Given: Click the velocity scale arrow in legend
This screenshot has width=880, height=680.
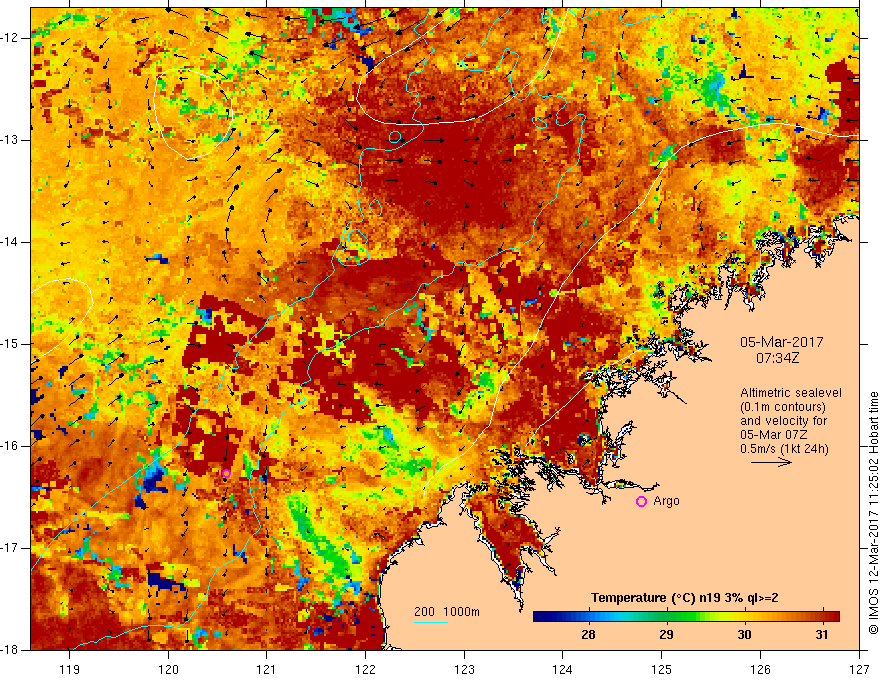Looking at the screenshot, I should click(x=771, y=463).
